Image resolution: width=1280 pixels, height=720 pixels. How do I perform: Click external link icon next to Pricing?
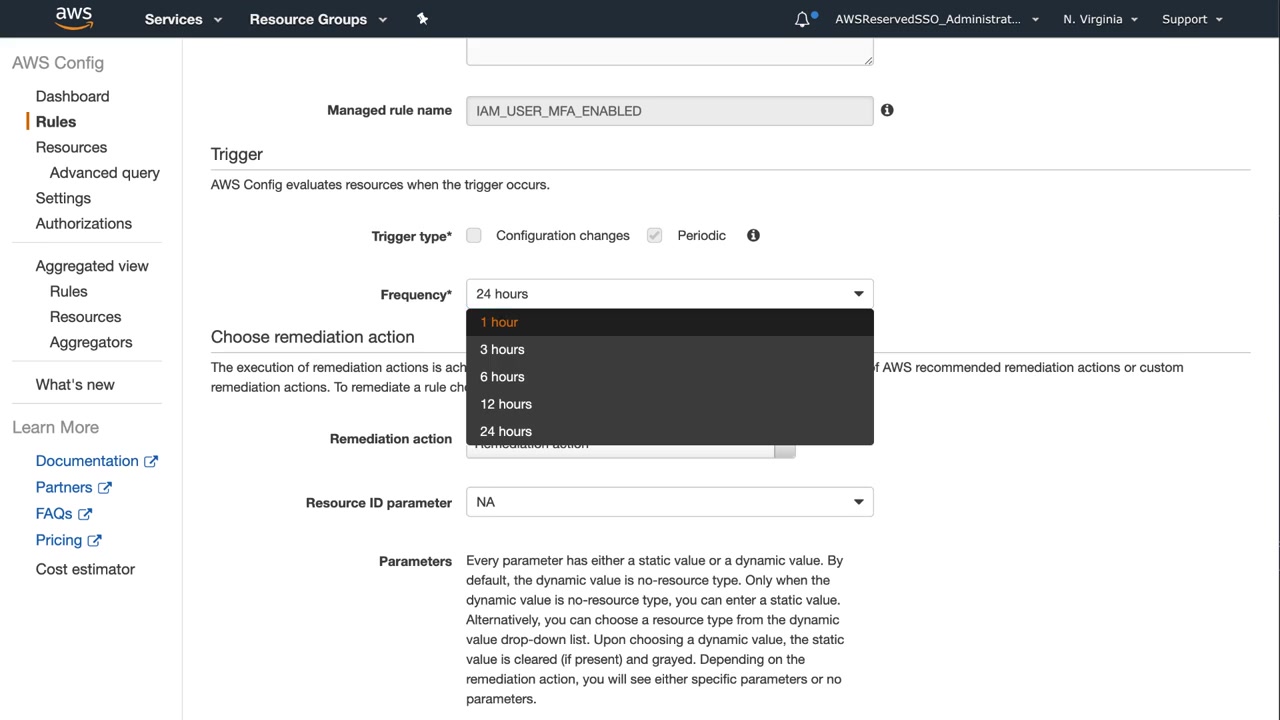(x=95, y=541)
